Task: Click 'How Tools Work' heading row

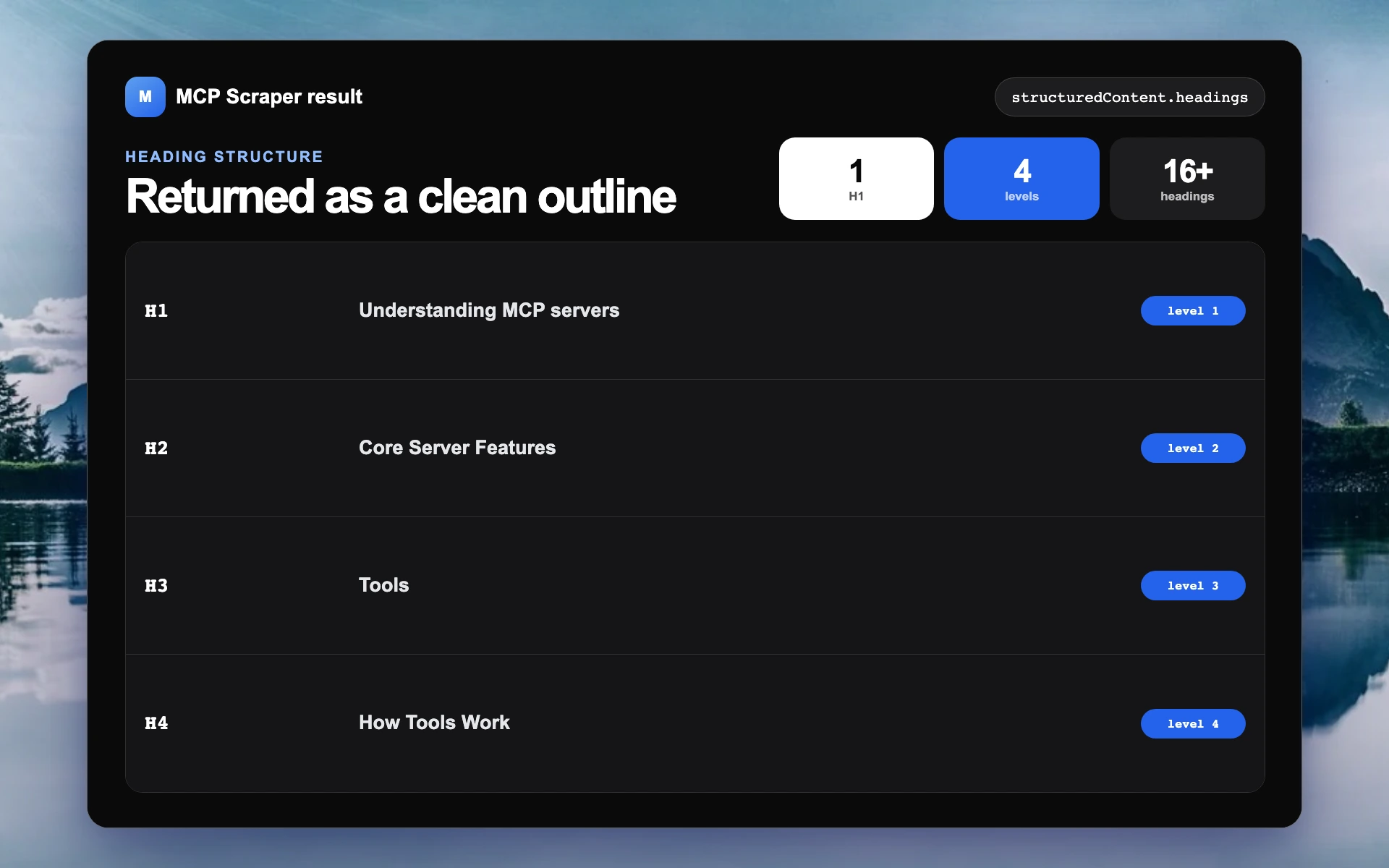Action: coord(694,723)
